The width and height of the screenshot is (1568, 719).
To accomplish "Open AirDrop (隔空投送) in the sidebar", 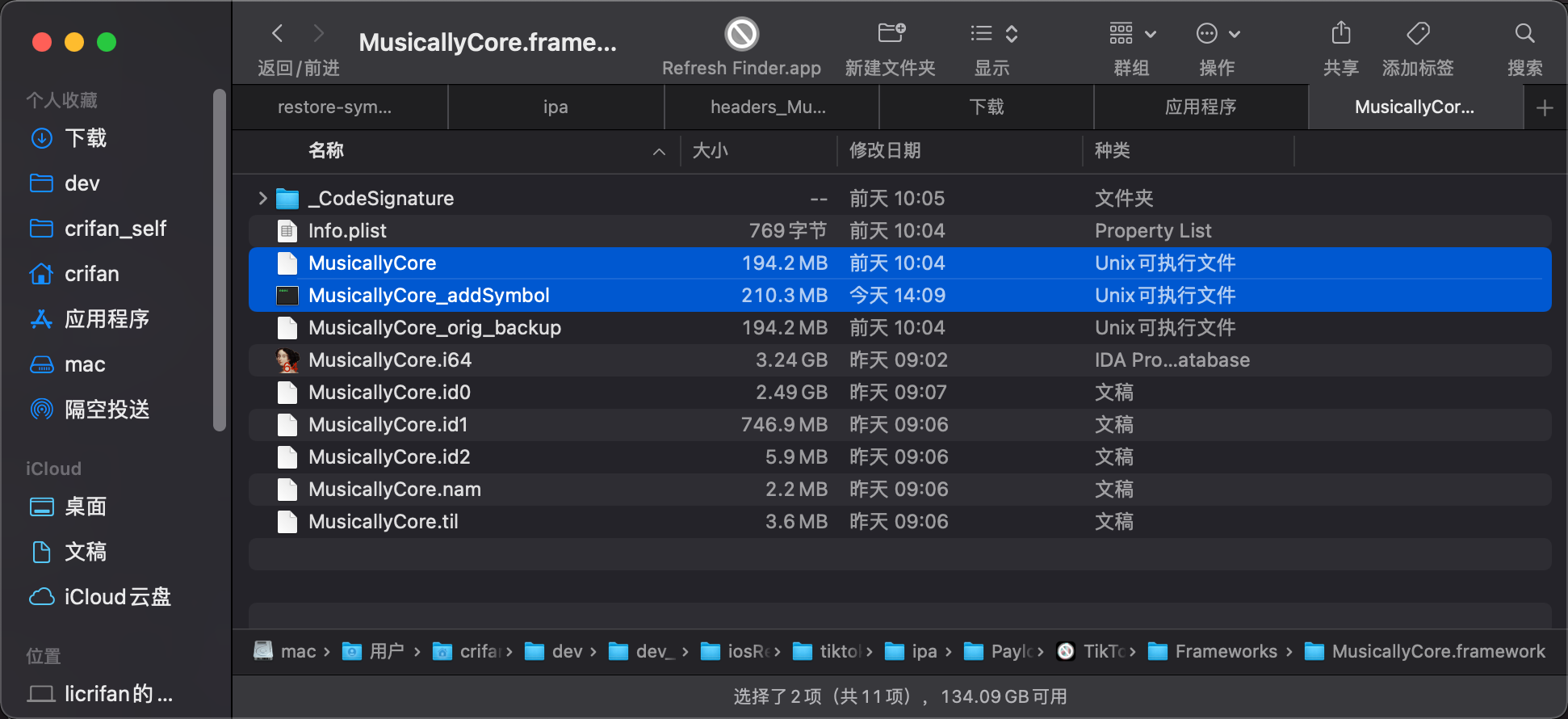I will [107, 410].
